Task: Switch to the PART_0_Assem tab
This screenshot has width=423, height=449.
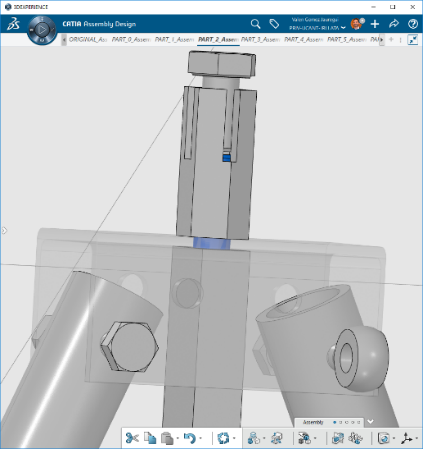Action: pyautogui.click(x=131, y=39)
